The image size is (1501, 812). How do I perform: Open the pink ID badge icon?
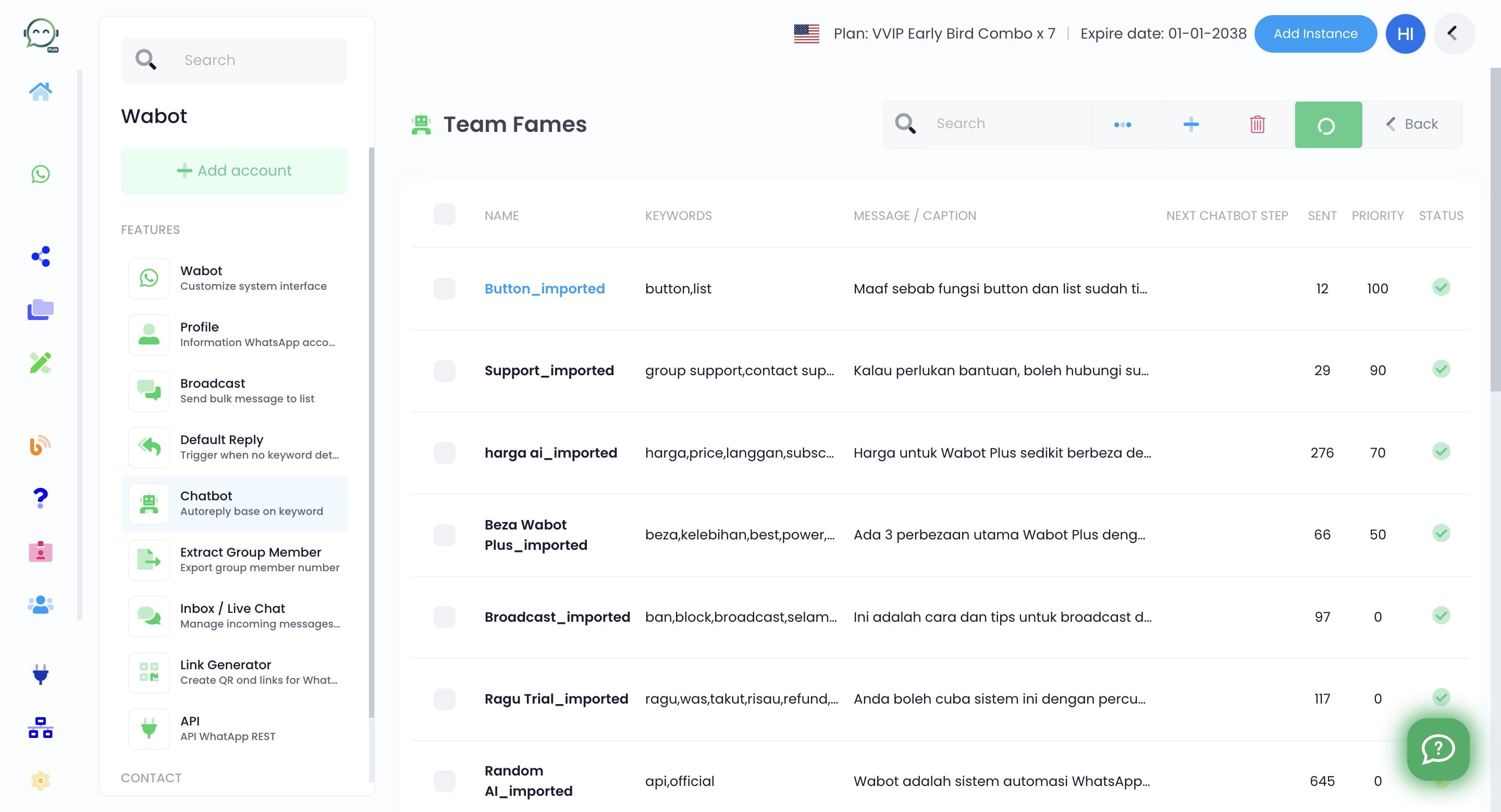pos(40,551)
